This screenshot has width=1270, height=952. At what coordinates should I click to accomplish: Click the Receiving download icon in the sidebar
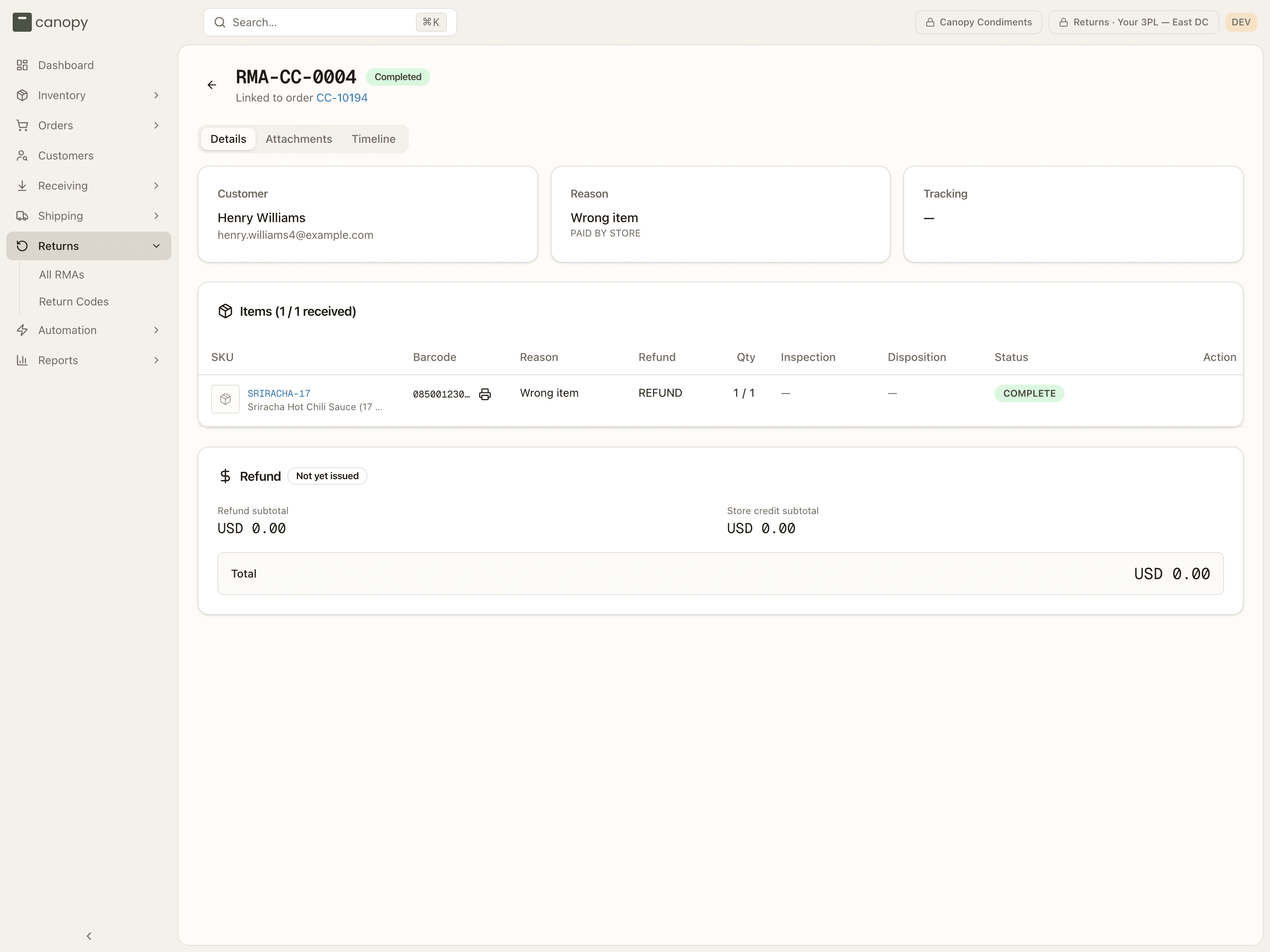[22, 186]
